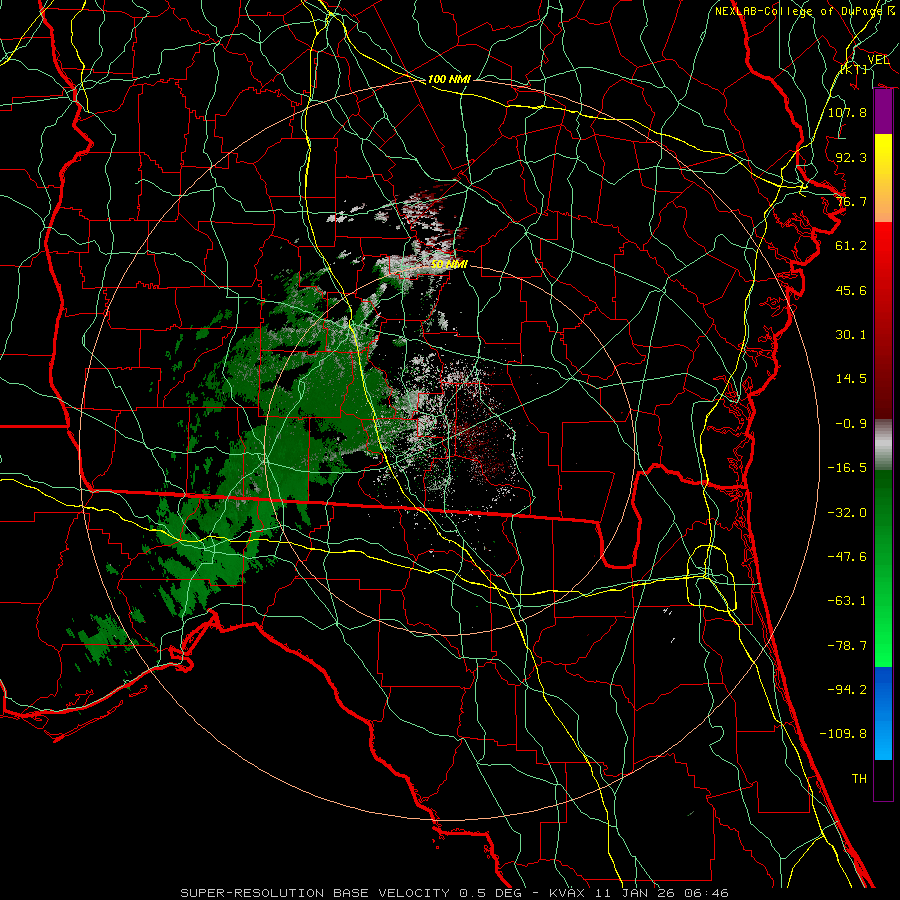Click the 100 NMI range ring label
Screen dimensions: 900x900
(x=449, y=79)
